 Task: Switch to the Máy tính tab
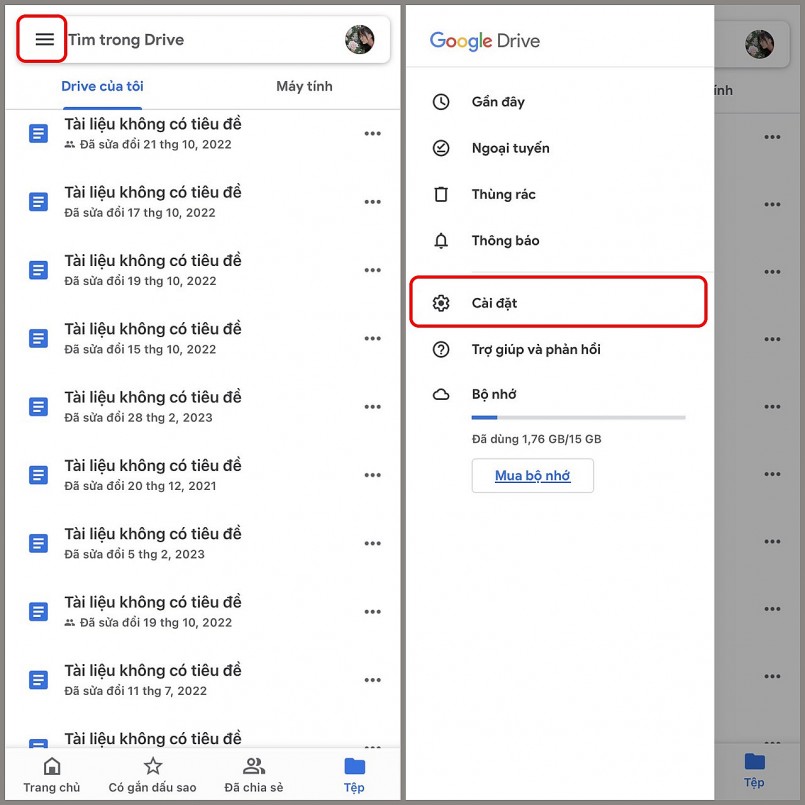coord(304,87)
